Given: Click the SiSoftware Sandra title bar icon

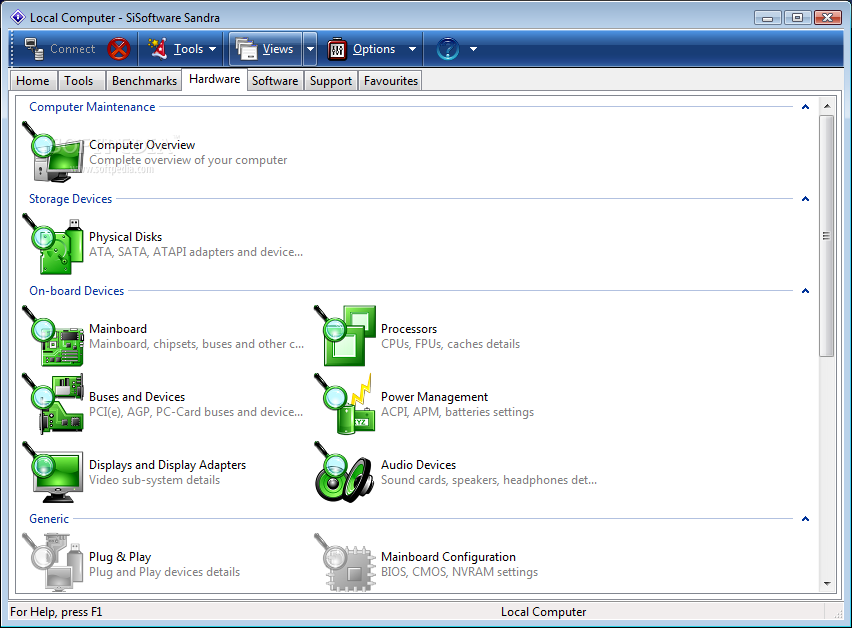Looking at the screenshot, I should click(x=18, y=17).
